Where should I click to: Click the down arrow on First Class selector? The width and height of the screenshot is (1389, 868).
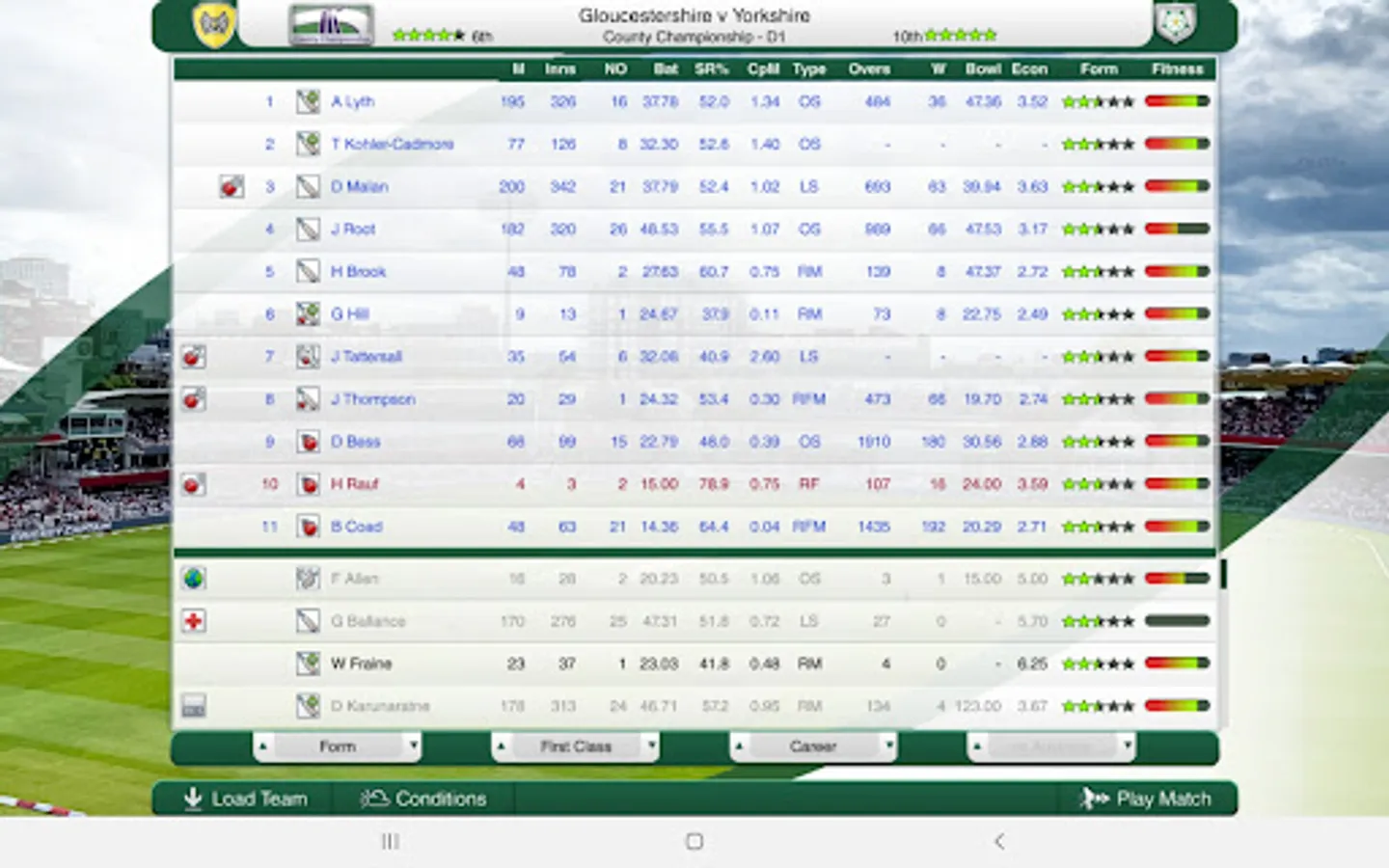click(x=651, y=746)
